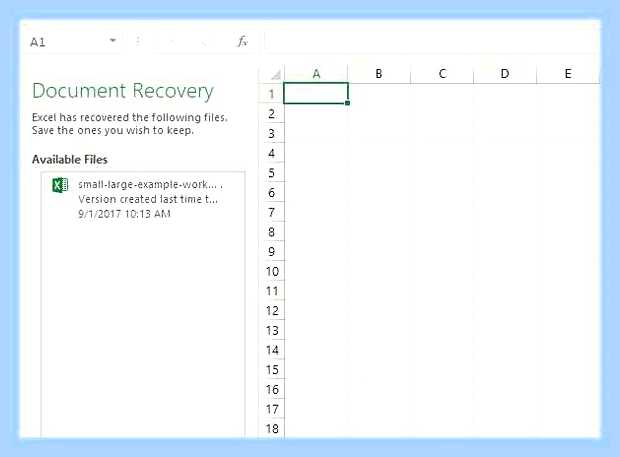The width and height of the screenshot is (620, 457).
Task: Select row 17 header
Action: [x=272, y=409]
